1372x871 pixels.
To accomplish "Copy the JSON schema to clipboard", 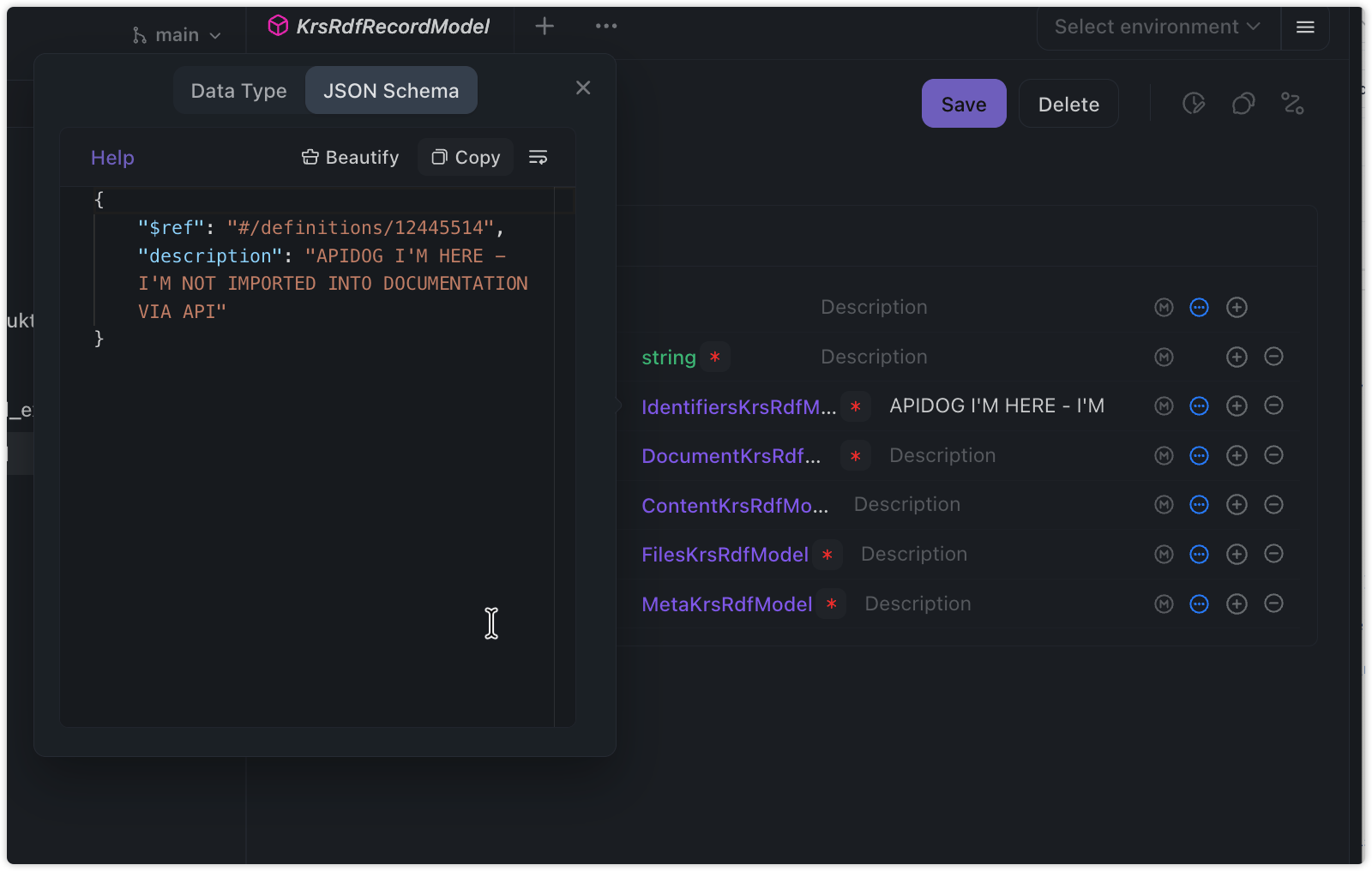I will [466, 158].
